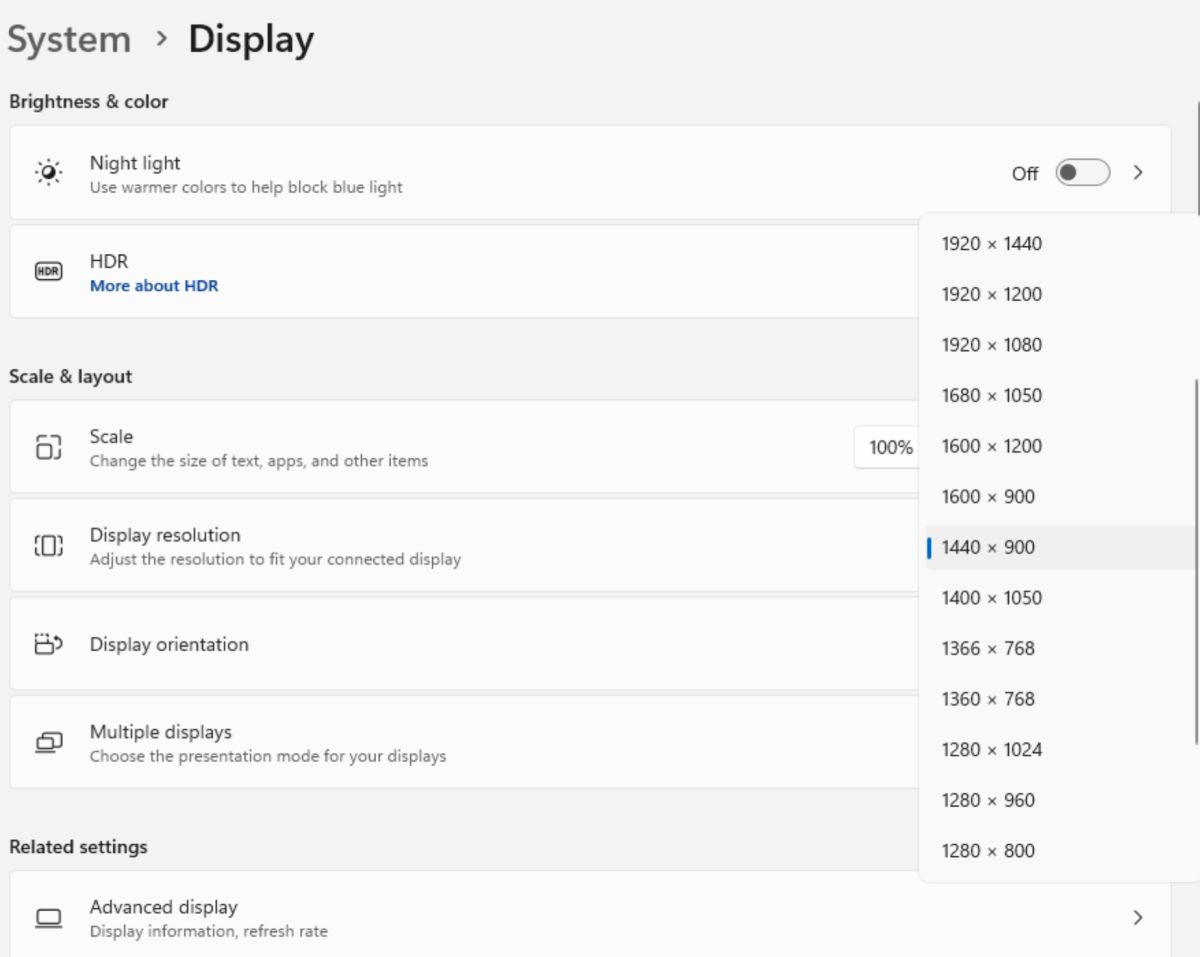The width and height of the screenshot is (1200, 957).
Task: Click the Display resolution icon
Action: point(48,545)
